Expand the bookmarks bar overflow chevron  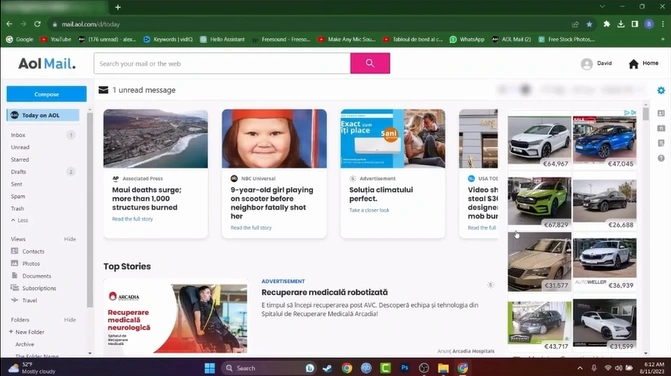(x=663, y=39)
